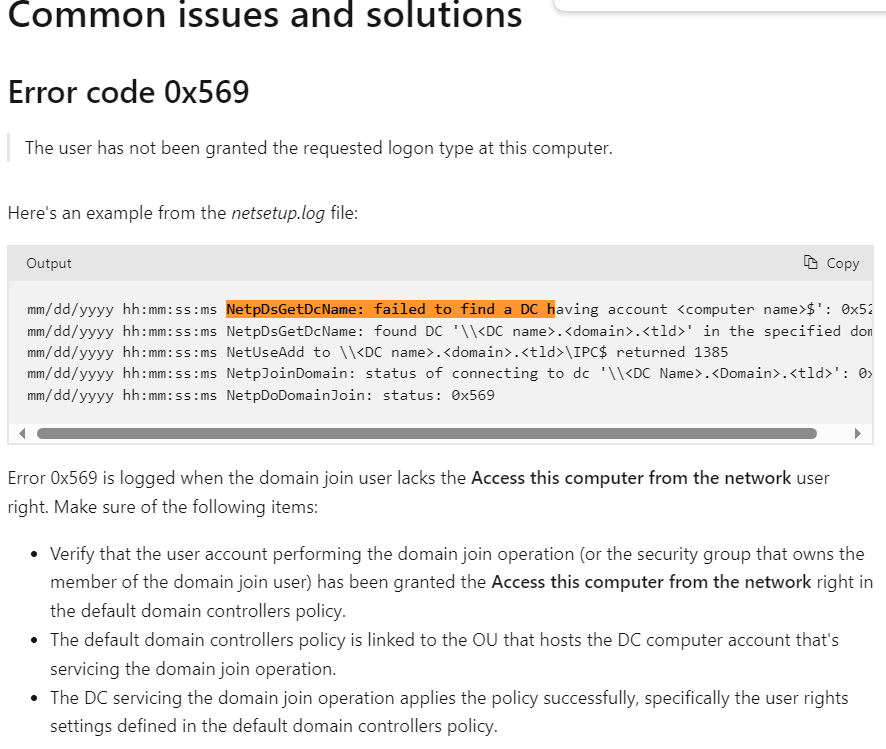Click the bullet beginning 'Verify that the user account'

coord(461,582)
